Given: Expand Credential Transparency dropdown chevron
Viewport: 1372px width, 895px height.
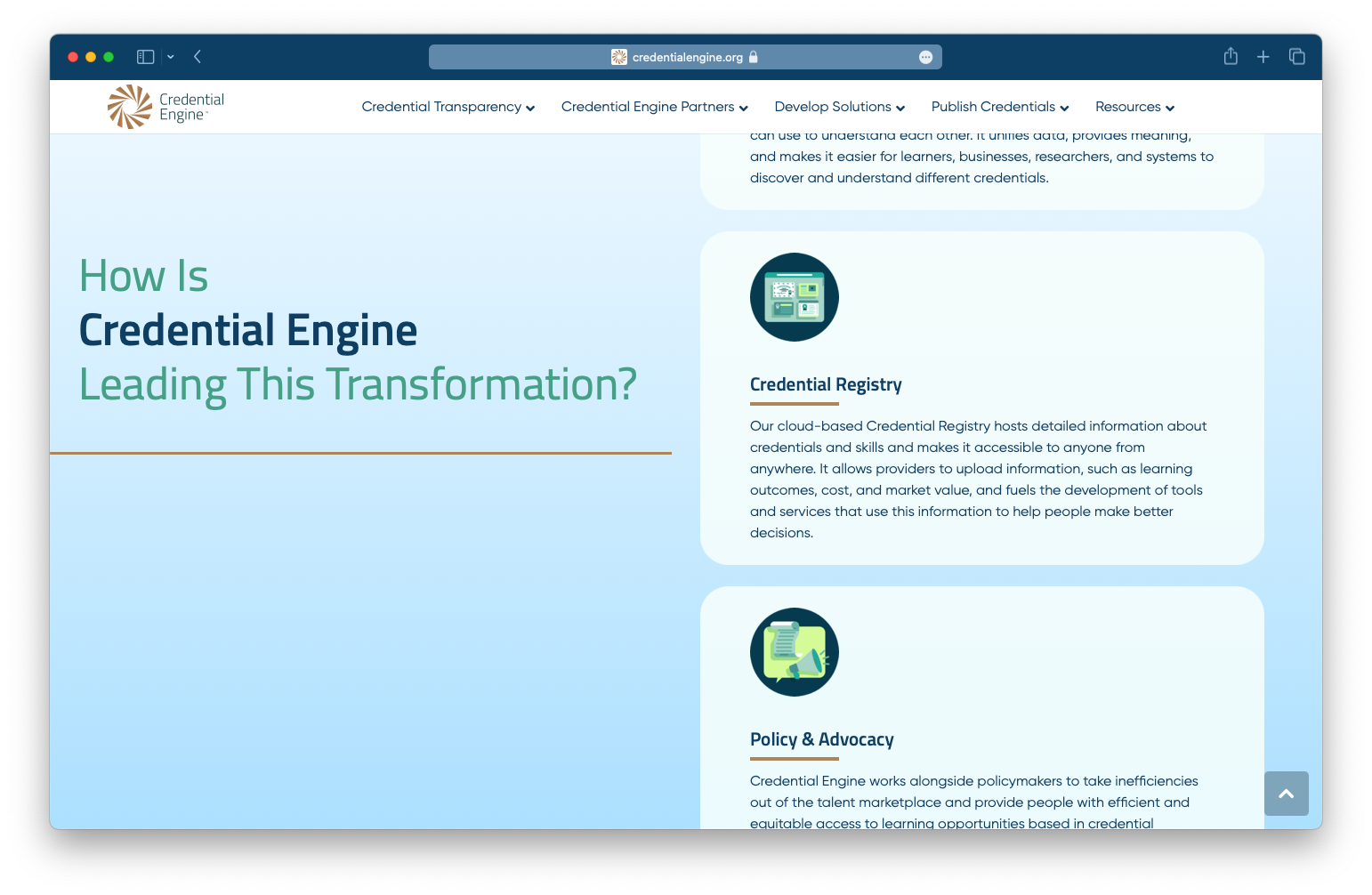Looking at the screenshot, I should [x=530, y=109].
